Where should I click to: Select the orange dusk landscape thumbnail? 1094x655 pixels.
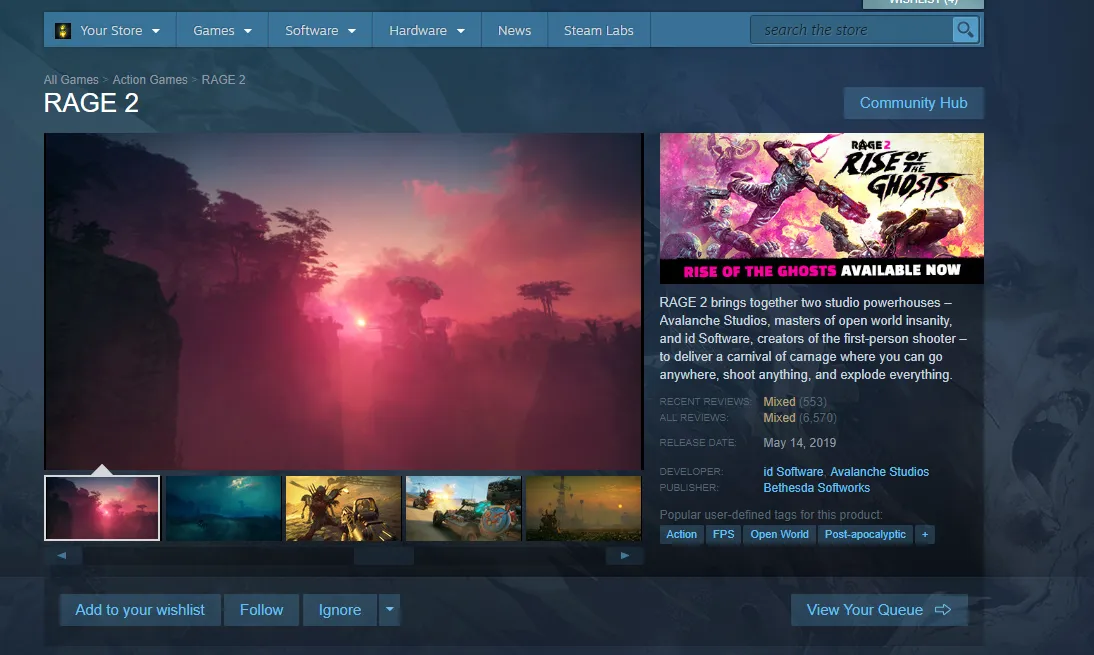[x=583, y=508]
